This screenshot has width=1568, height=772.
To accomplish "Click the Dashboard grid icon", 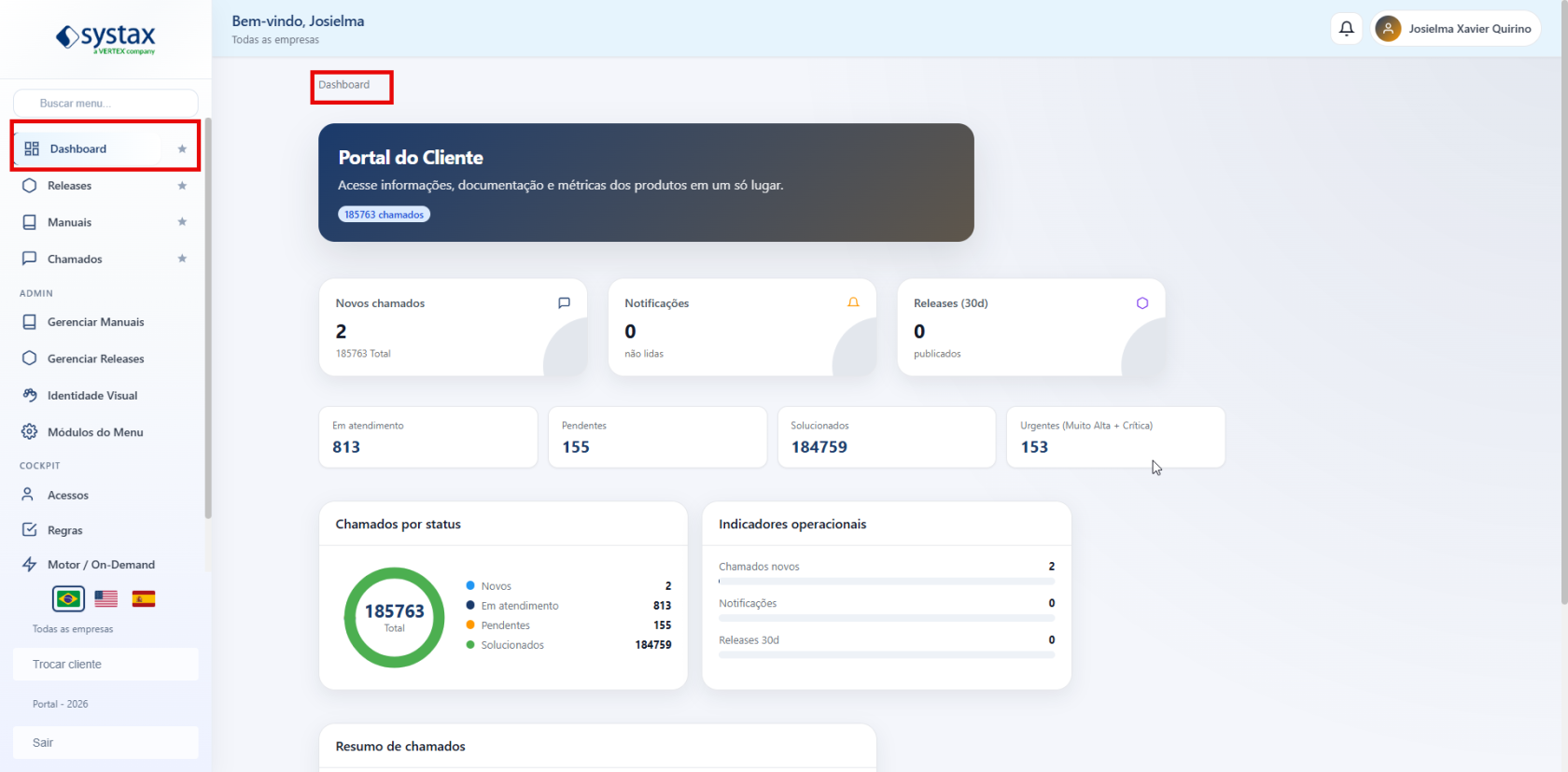I will 32,148.
